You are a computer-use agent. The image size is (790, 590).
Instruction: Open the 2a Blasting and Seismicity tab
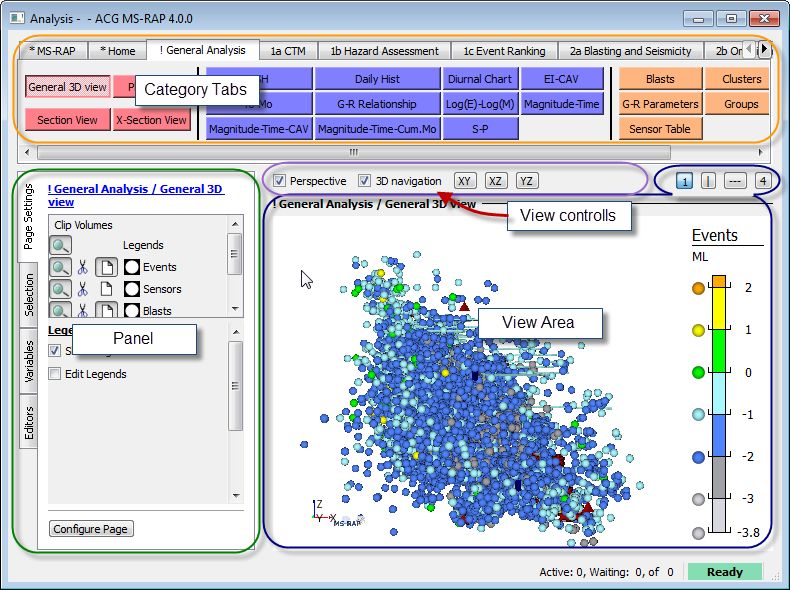(630, 51)
